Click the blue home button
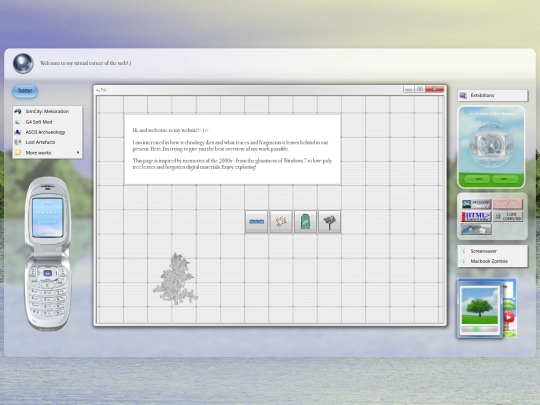This screenshot has height=405, width=540. point(25,91)
